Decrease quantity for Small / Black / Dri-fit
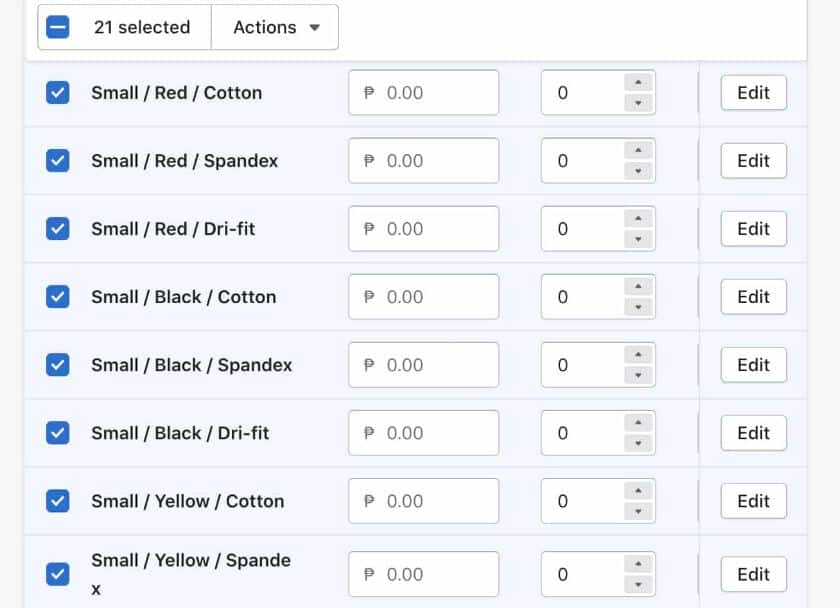 click(x=638, y=443)
